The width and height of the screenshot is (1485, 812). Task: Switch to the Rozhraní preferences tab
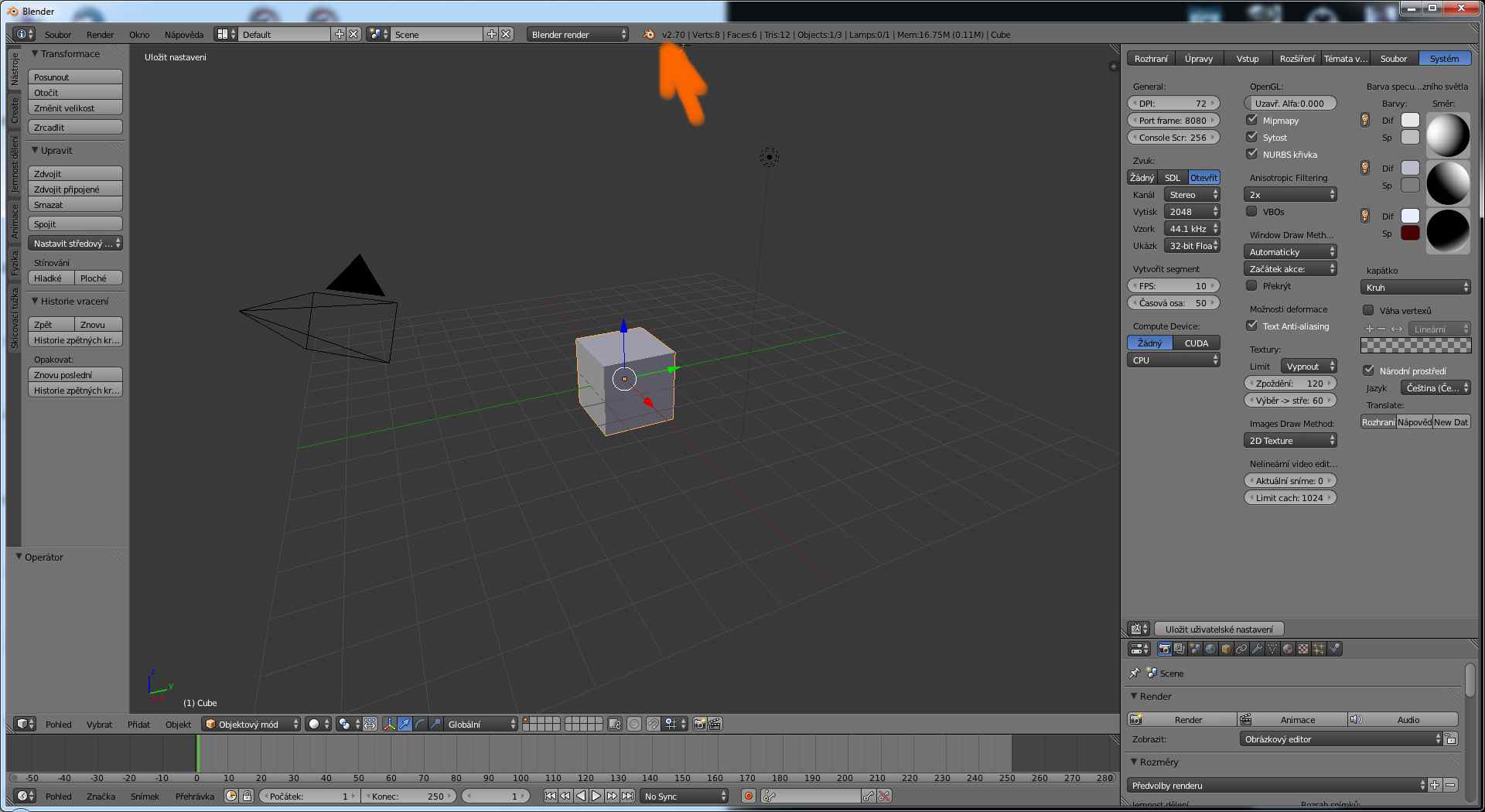pos(1151,58)
